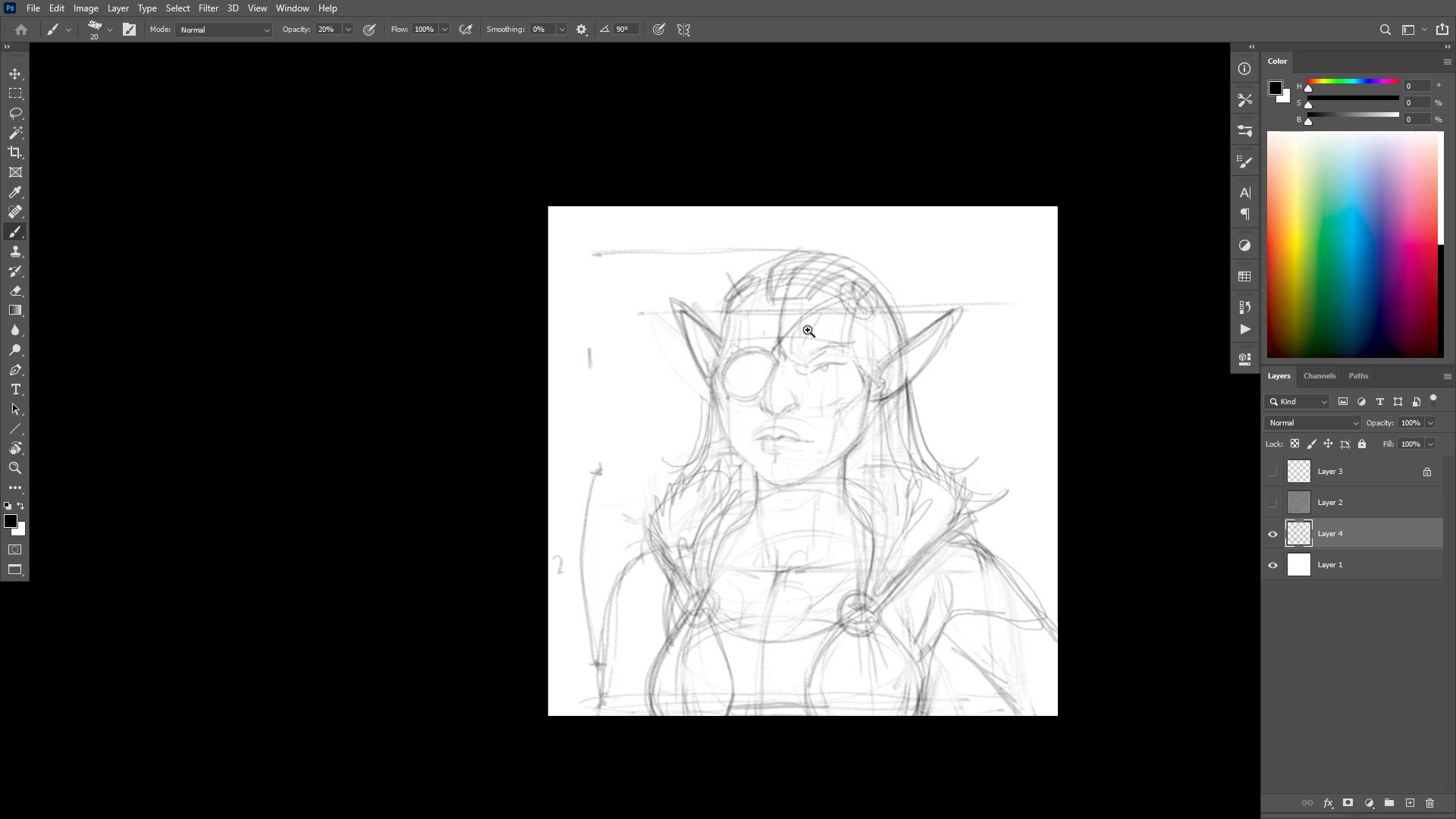Viewport: 1456px width, 819px height.
Task: Hide the Layer 4 visibility eye
Action: [x=1272, y=535]
